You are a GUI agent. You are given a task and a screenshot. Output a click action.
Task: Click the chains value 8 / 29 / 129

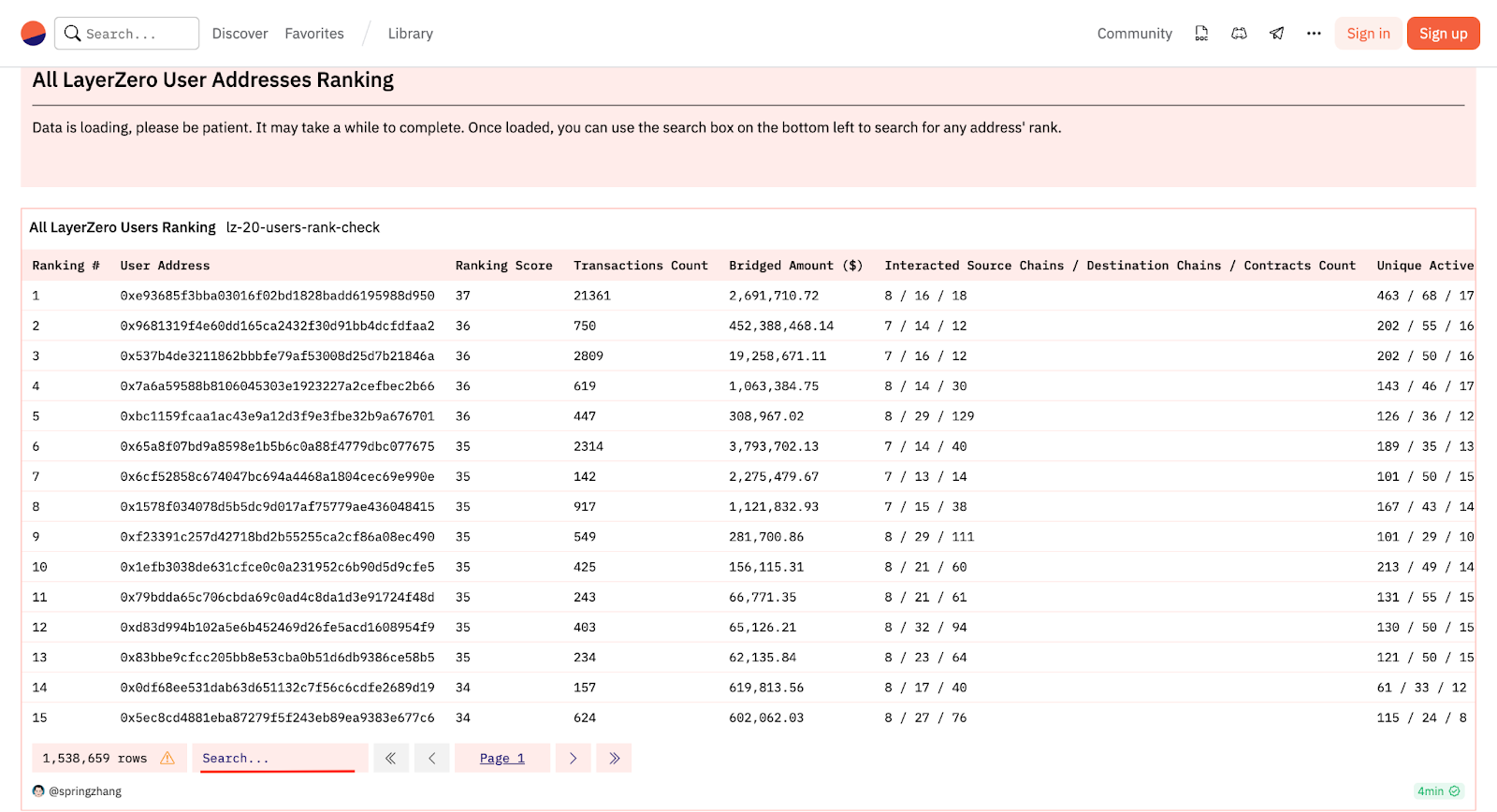coord(929,416)
